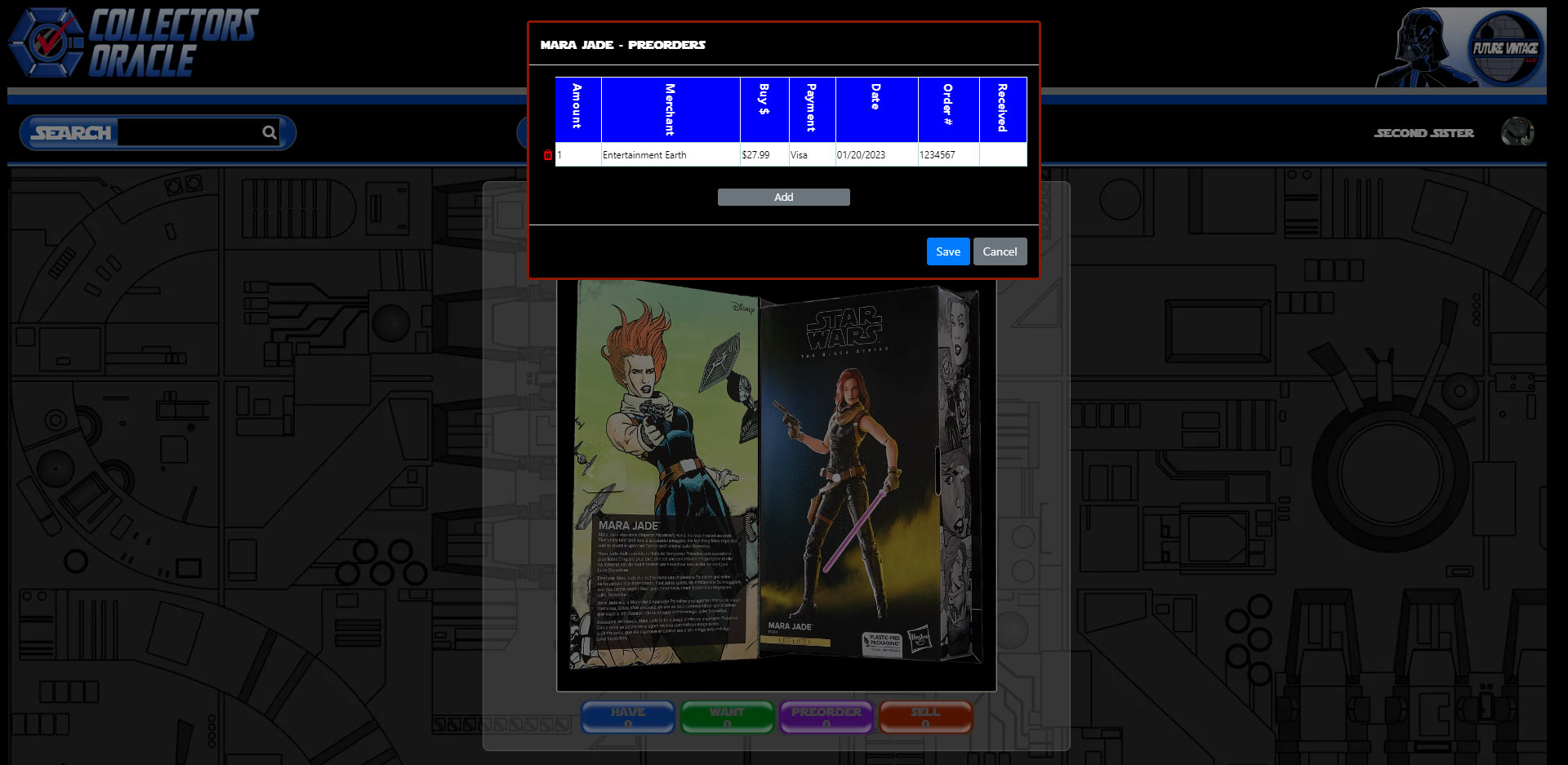Delete the Entertainment Earth preorder row
Image resolution: width=1568 pixels, height=765 pixels.
(547, 155)
